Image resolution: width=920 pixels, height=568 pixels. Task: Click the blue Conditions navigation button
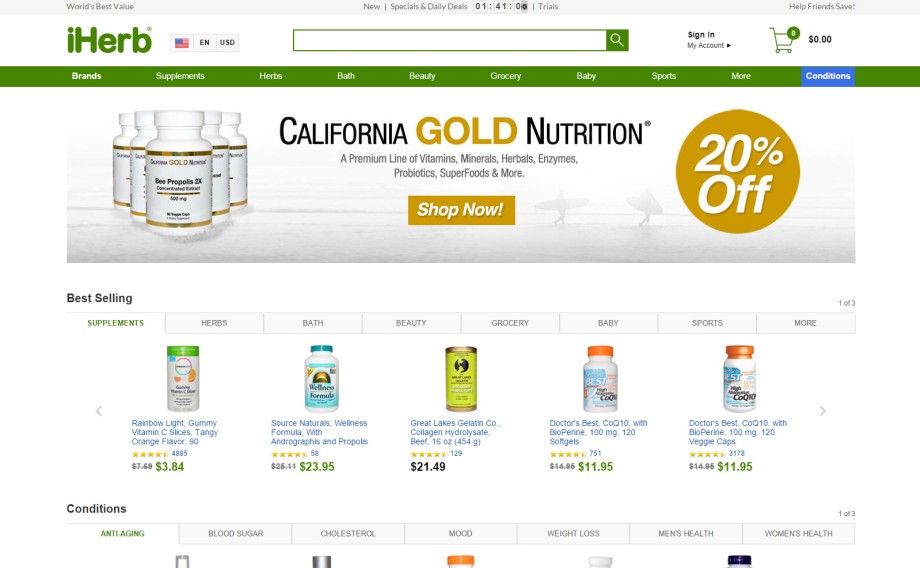(x=828, y=76)
